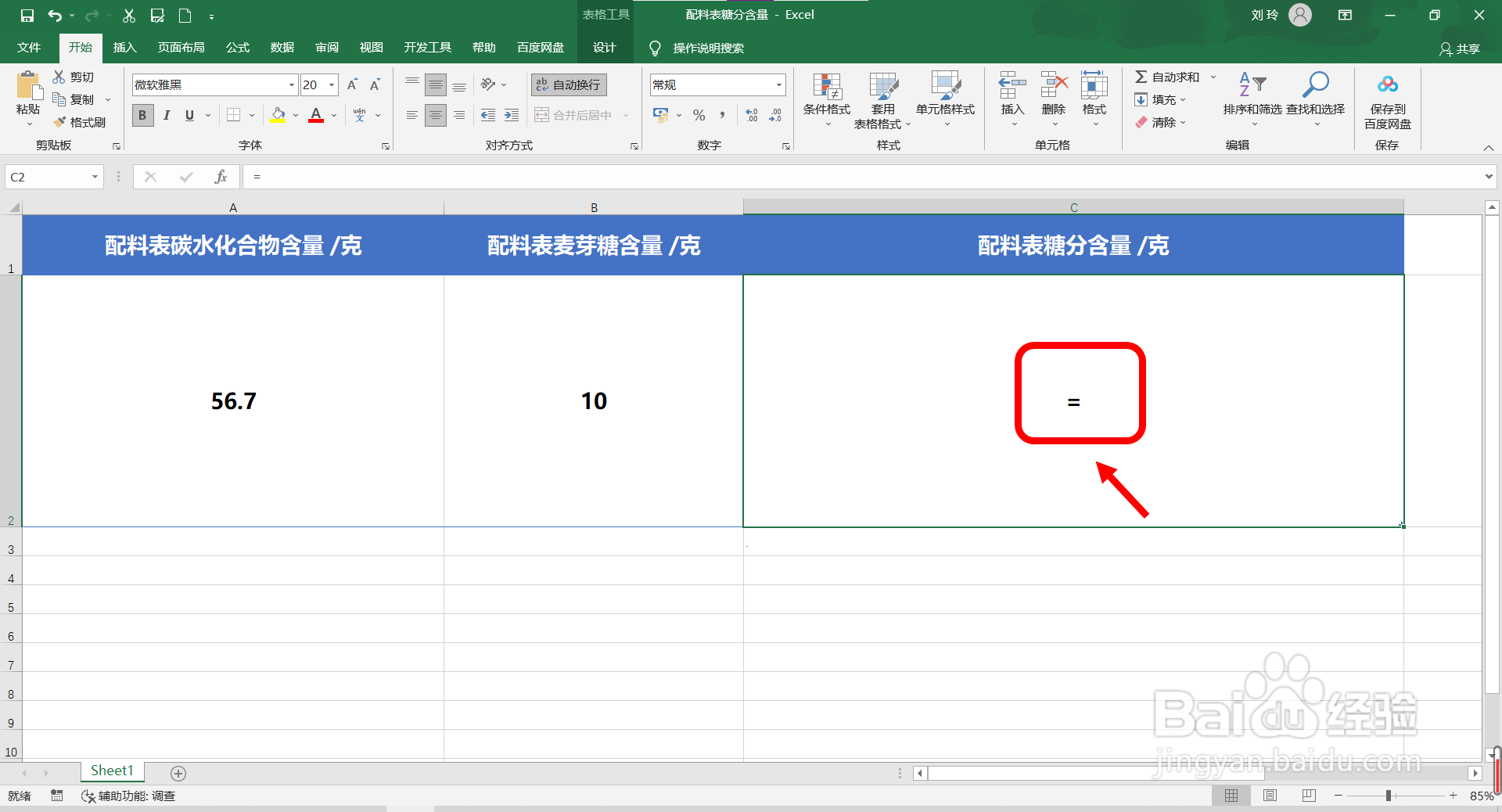Switch to the 设计 Design tab
This screenshot has height=812, width=1502.
point(604,48)
